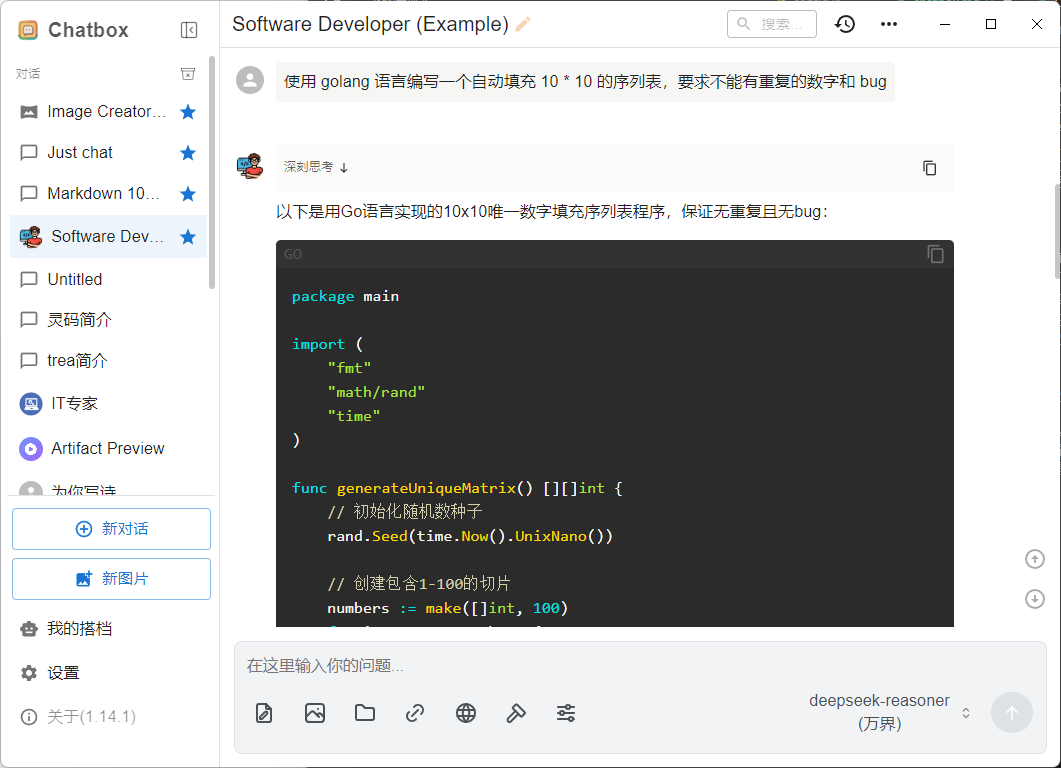Jump to top with up arrow button

pos(1035,559)
